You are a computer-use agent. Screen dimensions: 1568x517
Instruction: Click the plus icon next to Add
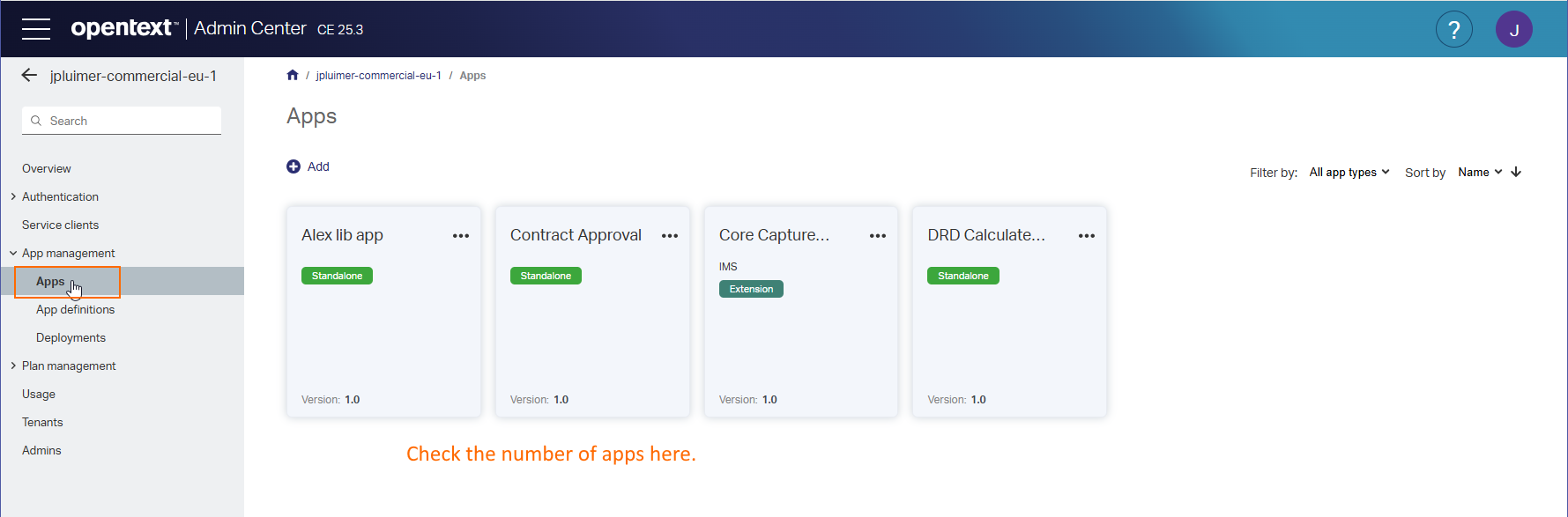click(x=294, y=166)
